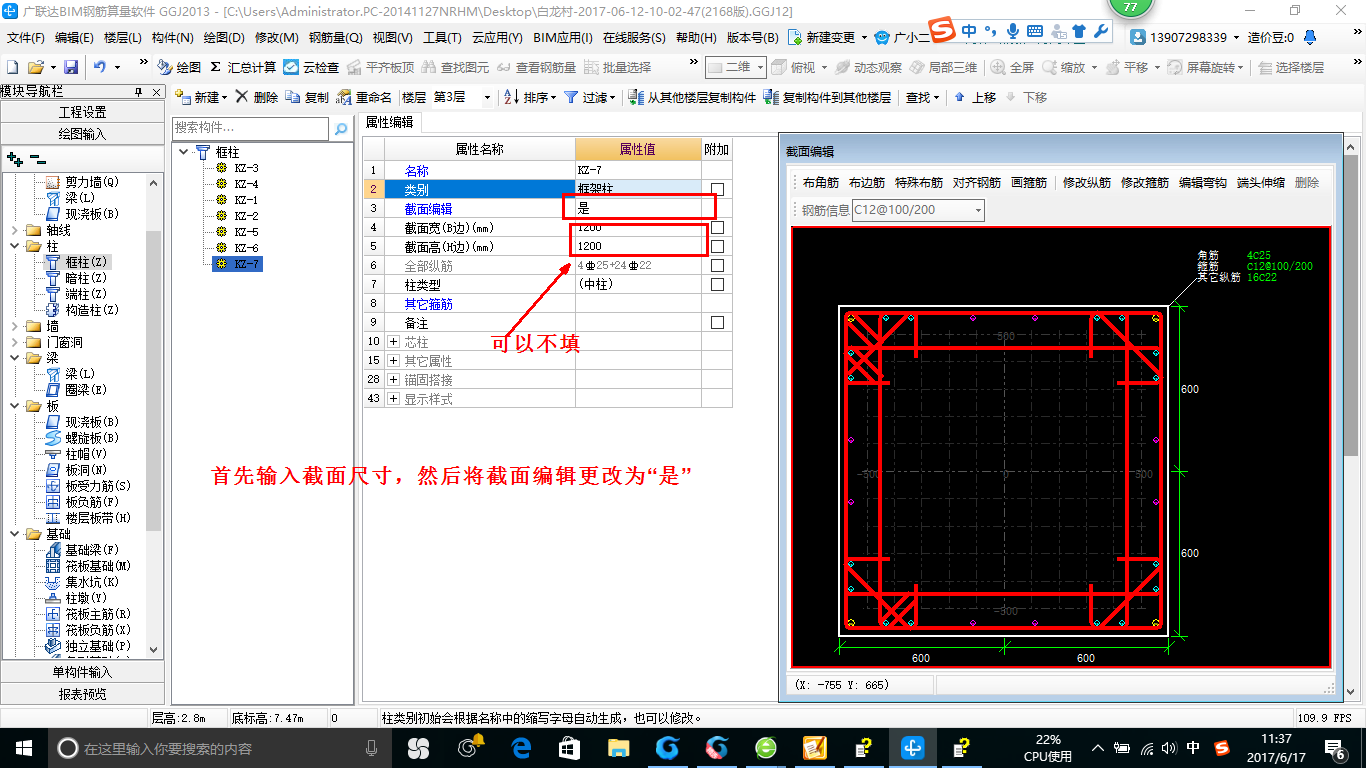Image resolution: width=1366 pixels, height=768 pixels.
Task: Click 画箍筋 in section editor
Action: click(x=1029, y=182)
